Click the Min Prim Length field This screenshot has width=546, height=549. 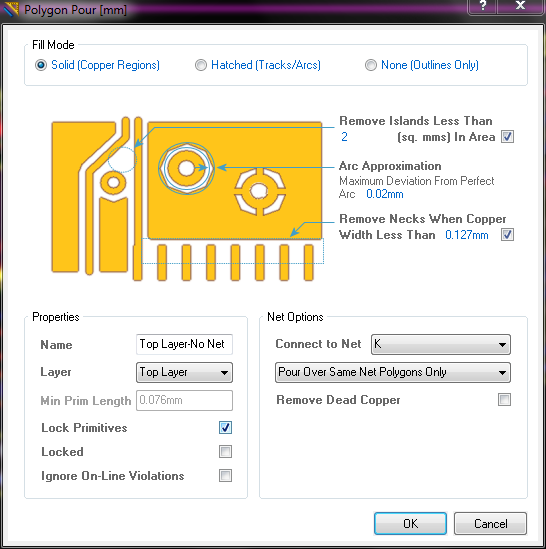pos(184,400)
